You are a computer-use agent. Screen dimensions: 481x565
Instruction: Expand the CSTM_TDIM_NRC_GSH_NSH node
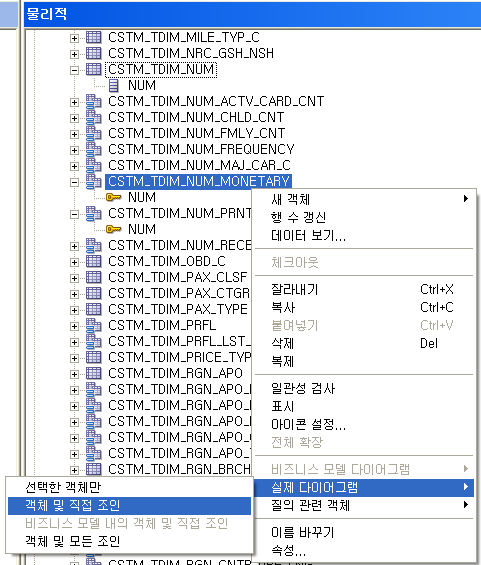(74, 54)
